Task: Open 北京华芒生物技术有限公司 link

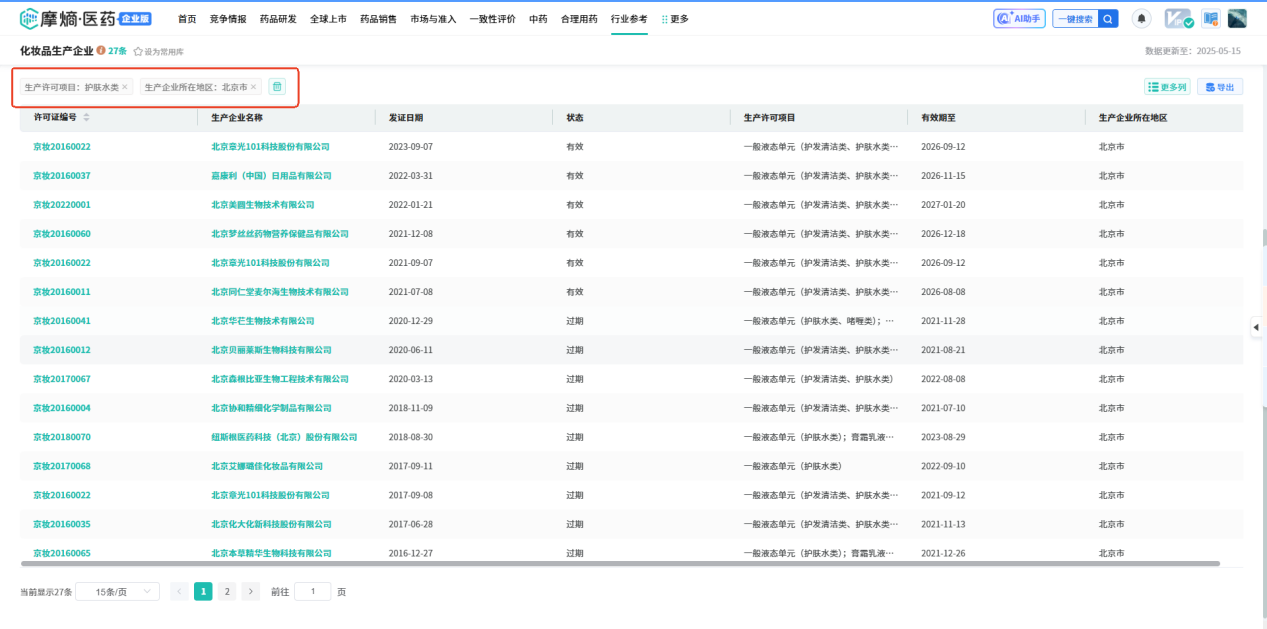Action: pos(263,321)
